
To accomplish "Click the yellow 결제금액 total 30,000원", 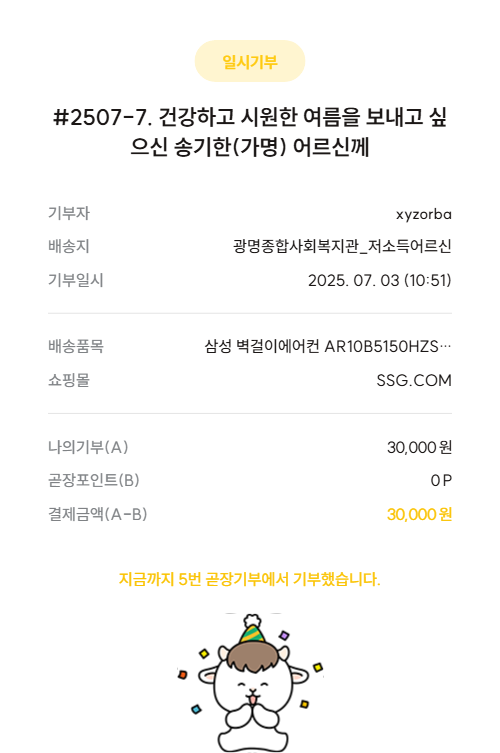I will (419, 514).
